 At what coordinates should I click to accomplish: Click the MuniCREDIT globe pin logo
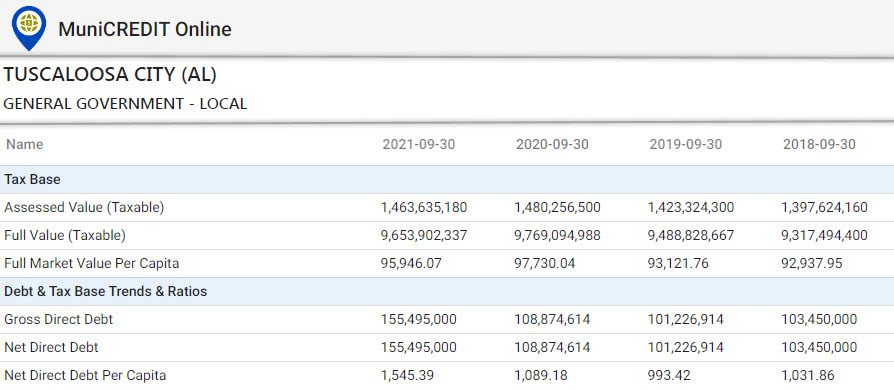tap(29, 29)
